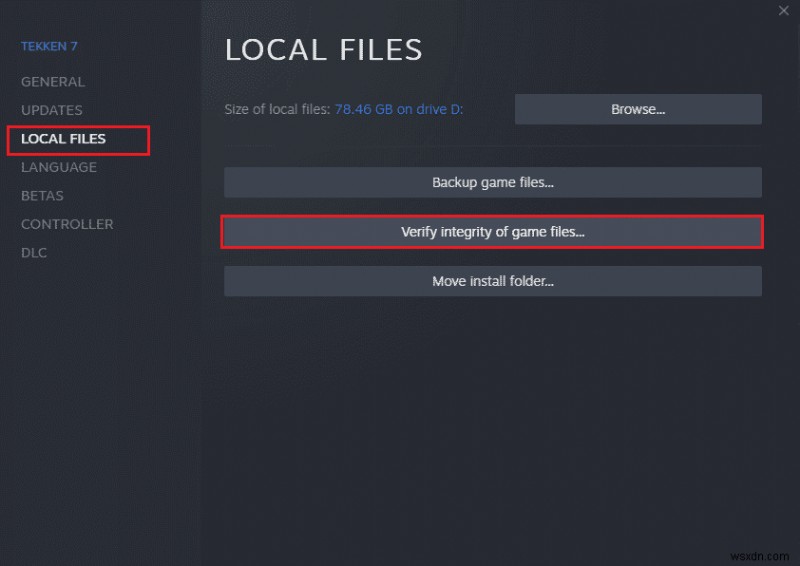Image resolution: width=800 pixels, height=566 pixels.
Task: Click Move install folder button
Action: tap(493, 281)
